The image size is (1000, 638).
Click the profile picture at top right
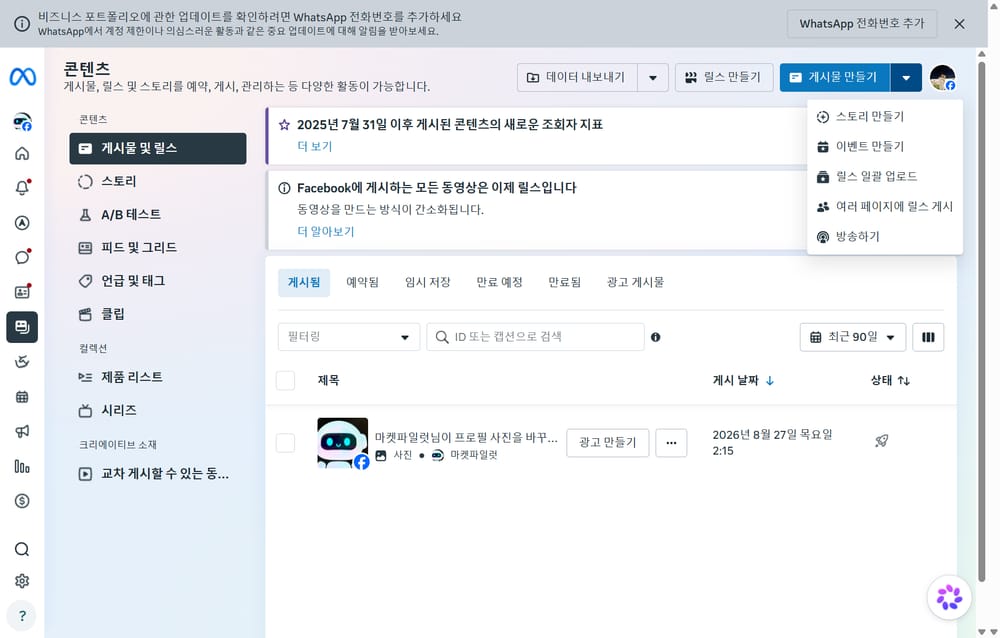pyautogui.click(x=943, y=77)
